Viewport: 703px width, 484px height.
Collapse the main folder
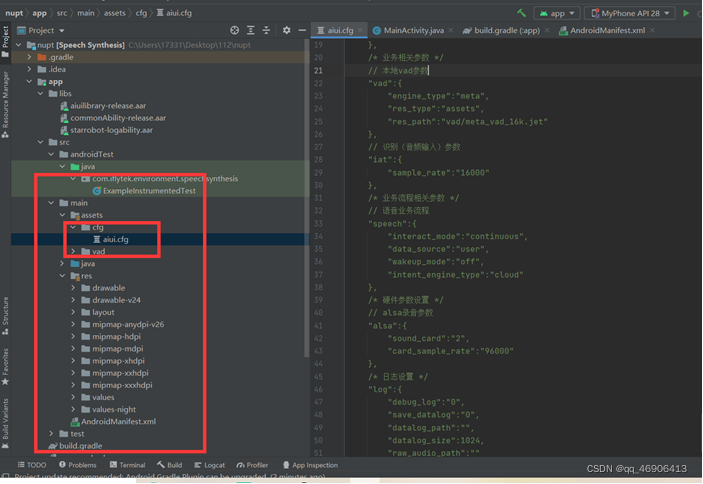[x=52, y=203]
